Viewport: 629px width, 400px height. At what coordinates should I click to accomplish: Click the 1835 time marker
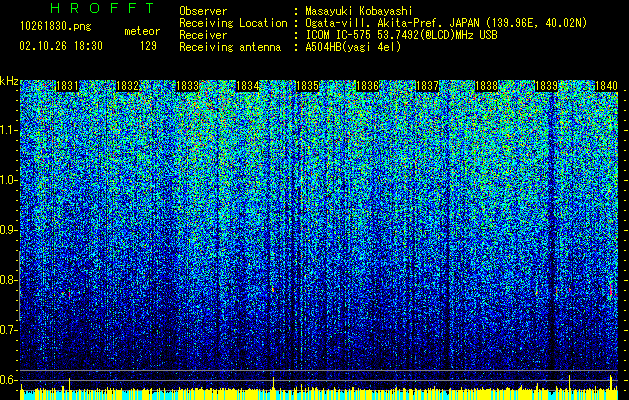pos(307,86)
